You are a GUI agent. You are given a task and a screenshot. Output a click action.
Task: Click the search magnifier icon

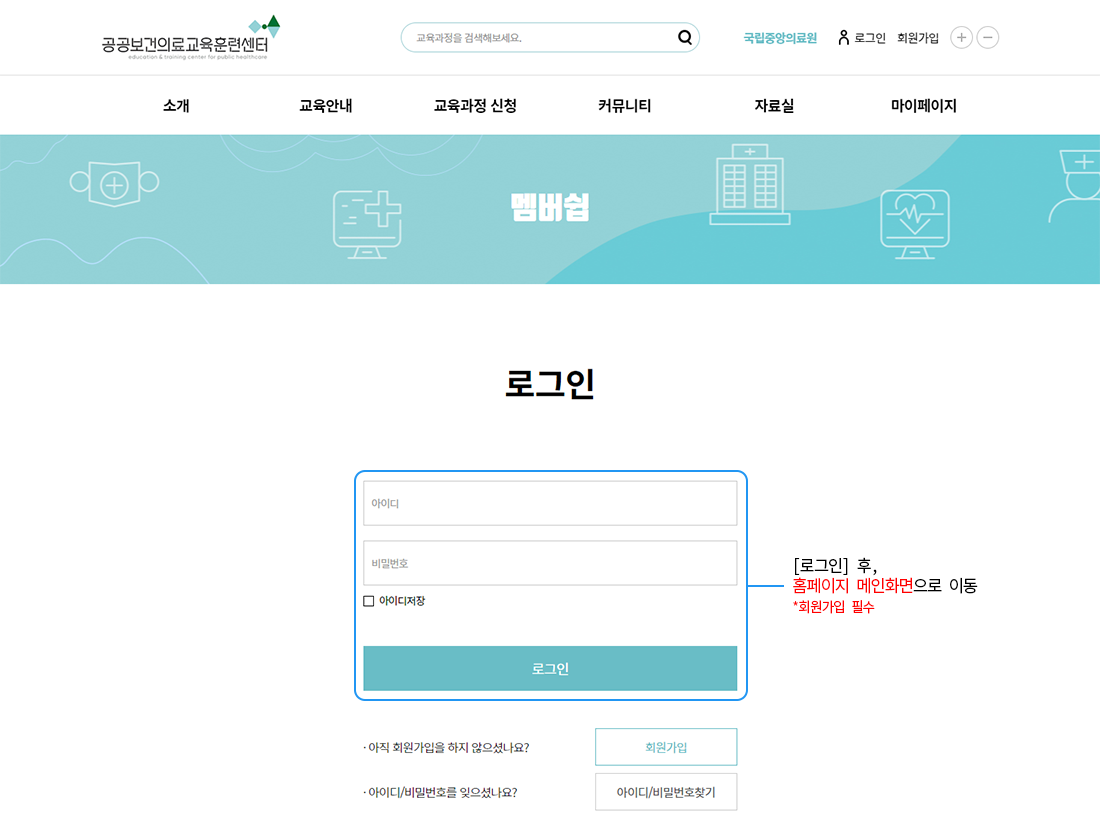(684, 37)
